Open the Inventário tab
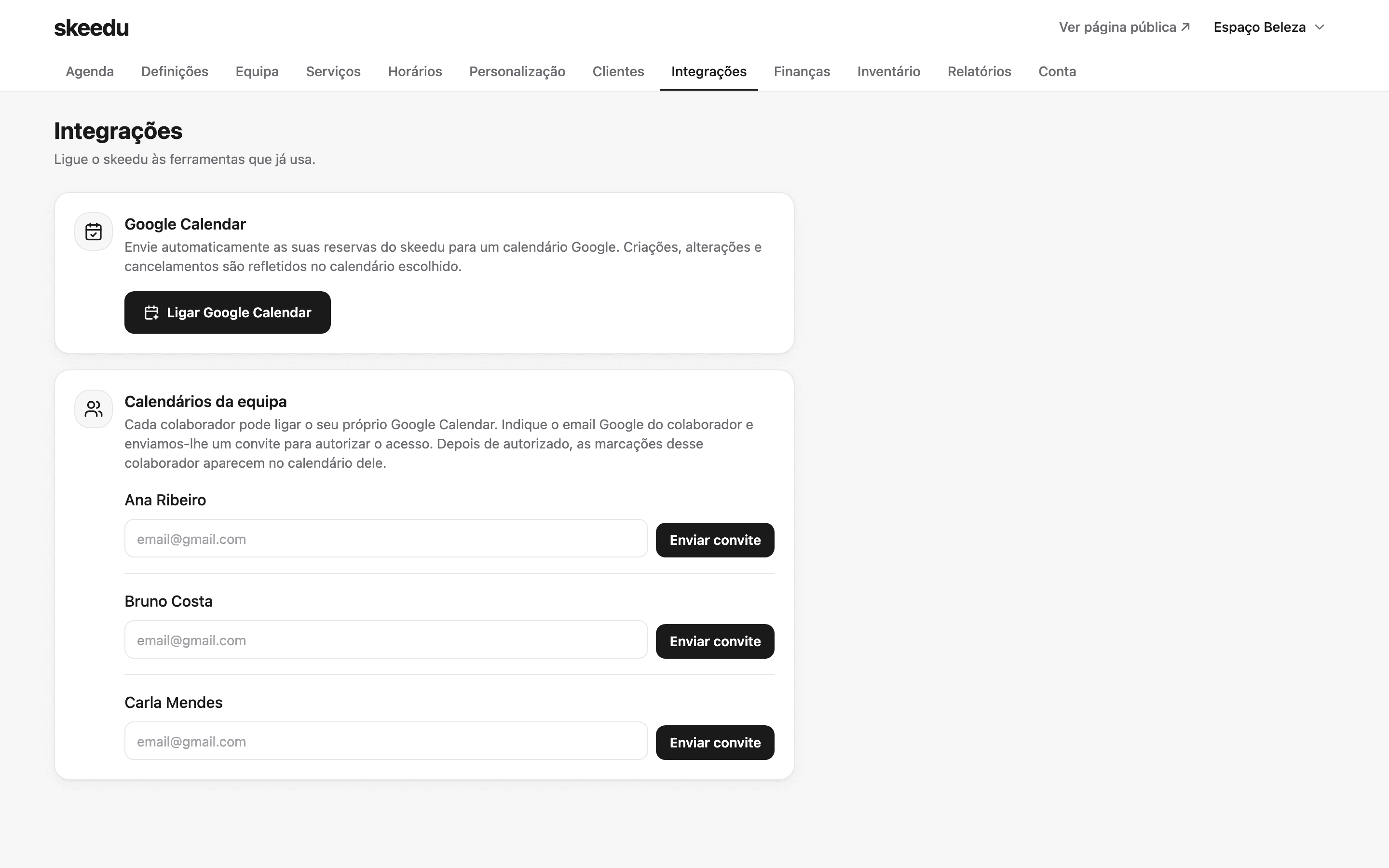This screenshot has height=868, width=1389. (x=888, y=71)
